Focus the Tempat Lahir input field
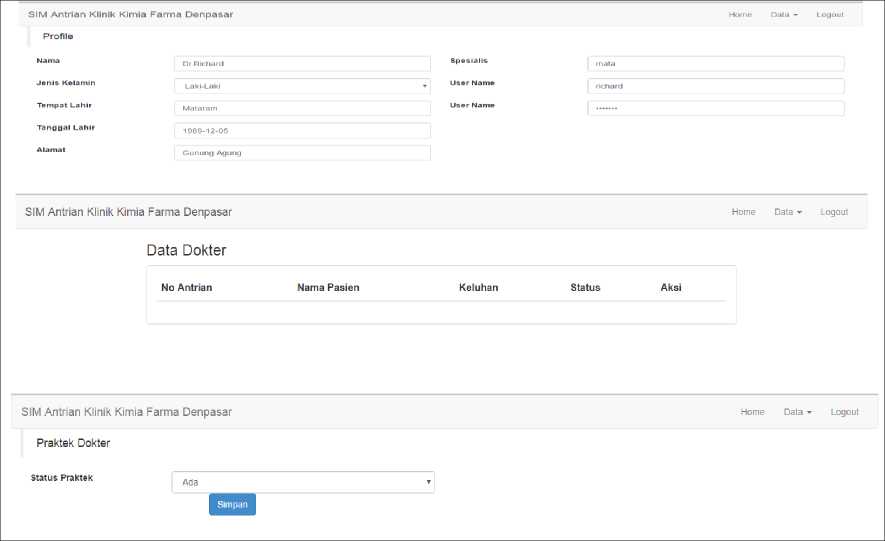 coord(301,108)
